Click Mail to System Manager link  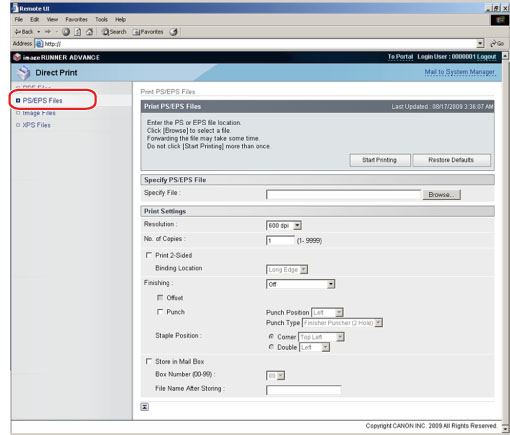click(459, 72)
